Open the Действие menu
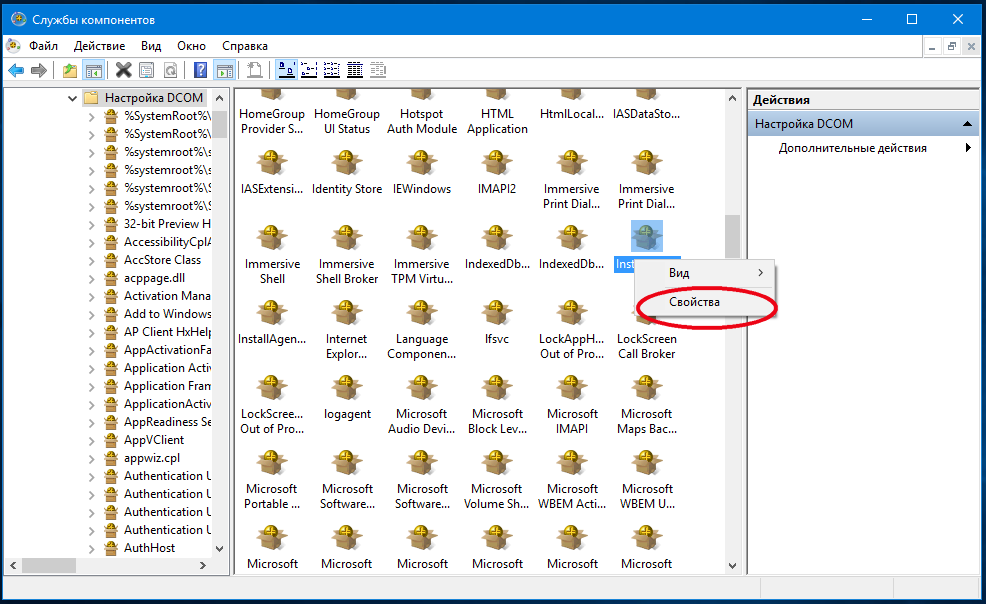 coord(99,46)
